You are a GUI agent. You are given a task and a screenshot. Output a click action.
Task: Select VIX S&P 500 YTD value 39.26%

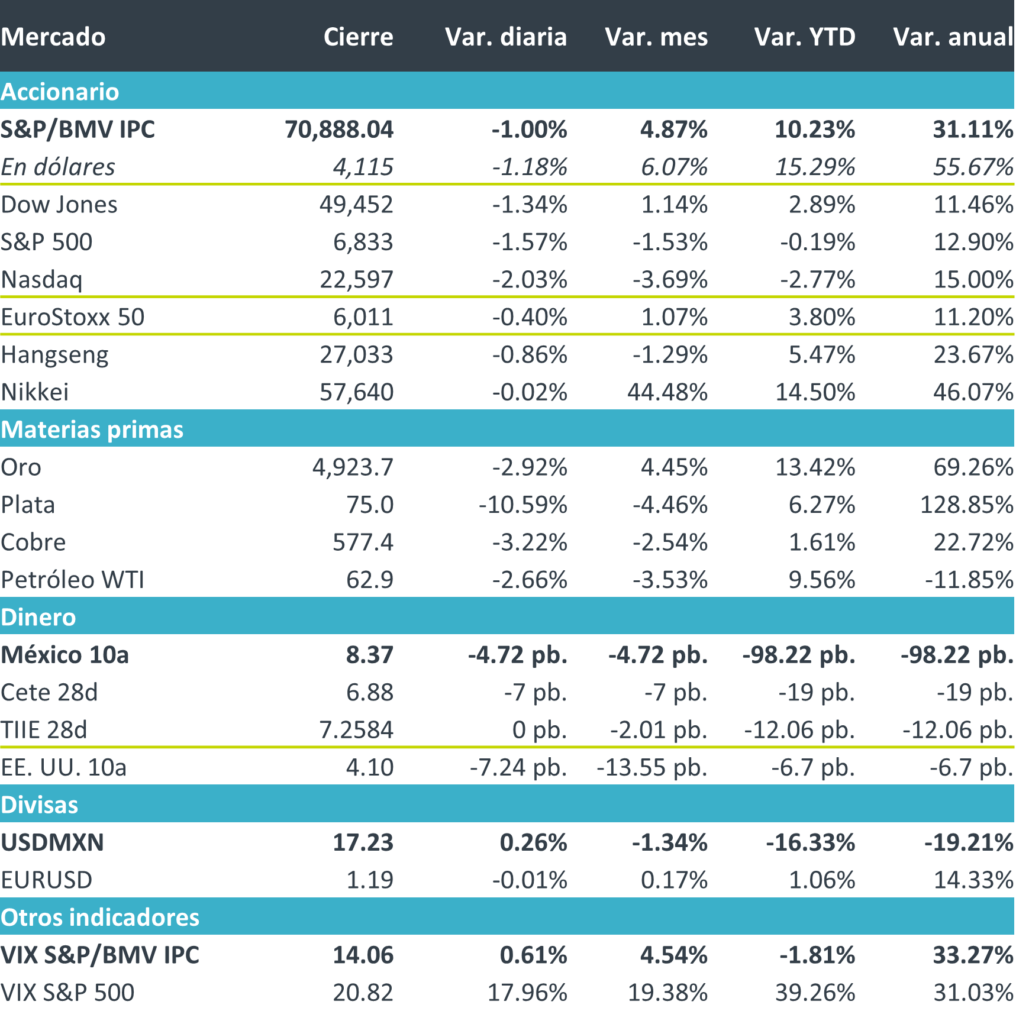coord(815,992)
